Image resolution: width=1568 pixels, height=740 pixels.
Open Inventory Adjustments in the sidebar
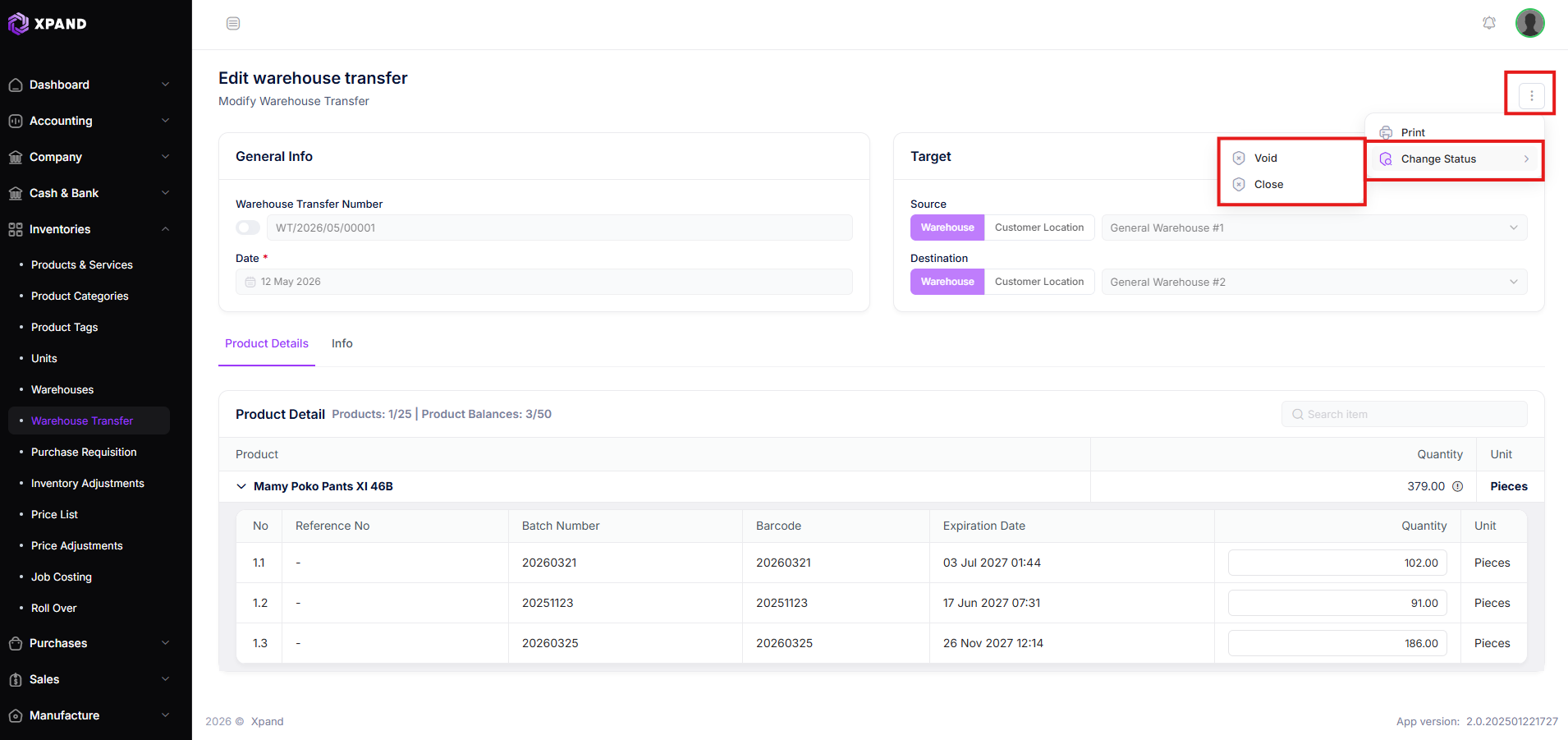coord(88,483)
